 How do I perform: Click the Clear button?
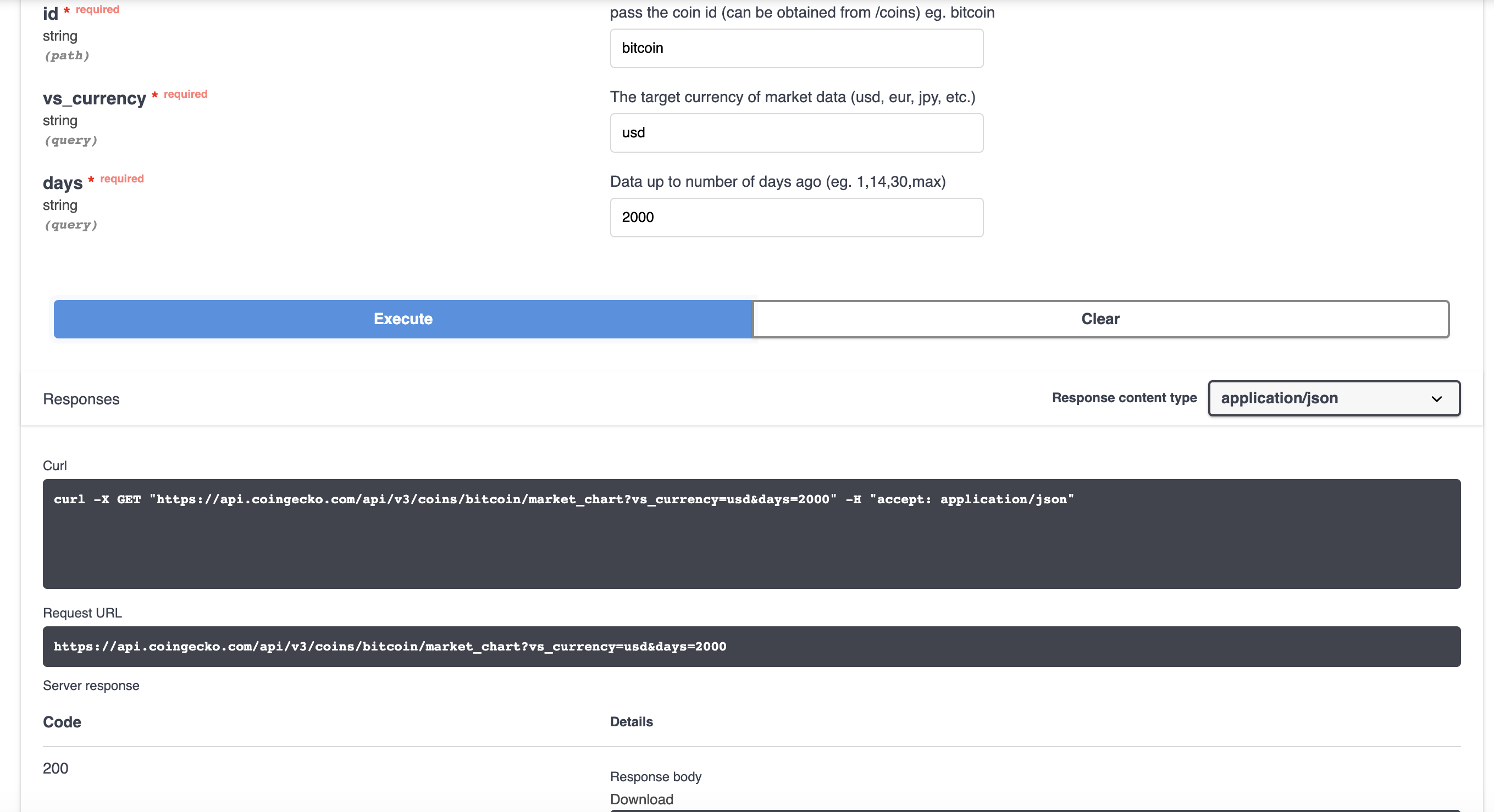pyautogui.click(x=1100, y=319)
